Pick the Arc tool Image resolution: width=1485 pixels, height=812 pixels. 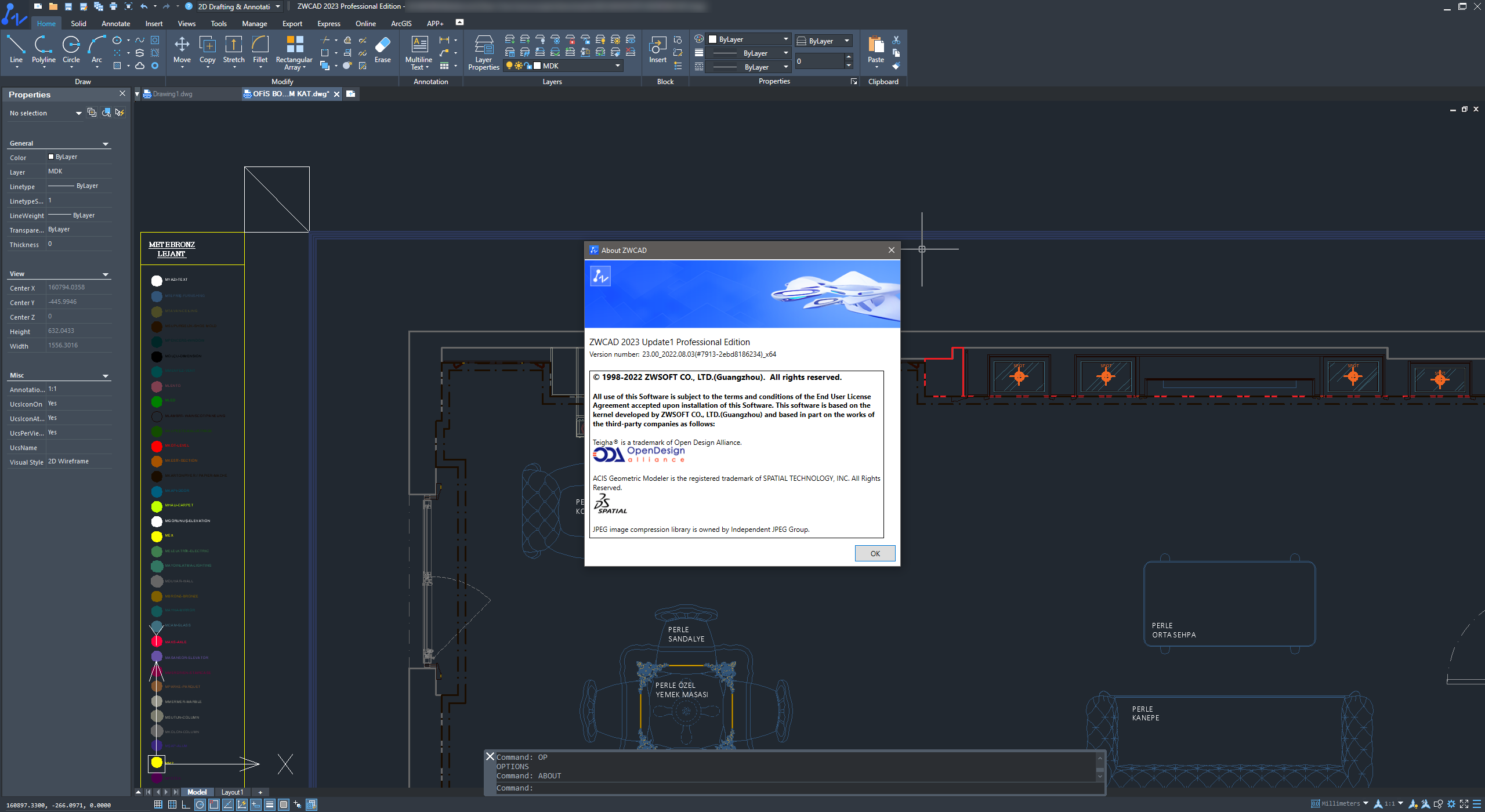click(x=97, y=51)
